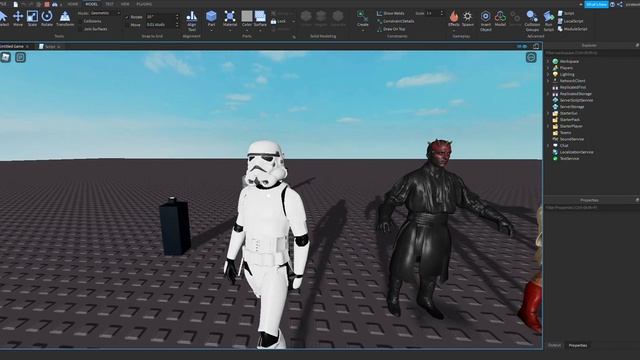Switch to the VIEW ribbon tab
The image size is (640, 360).
coord(125,4)
